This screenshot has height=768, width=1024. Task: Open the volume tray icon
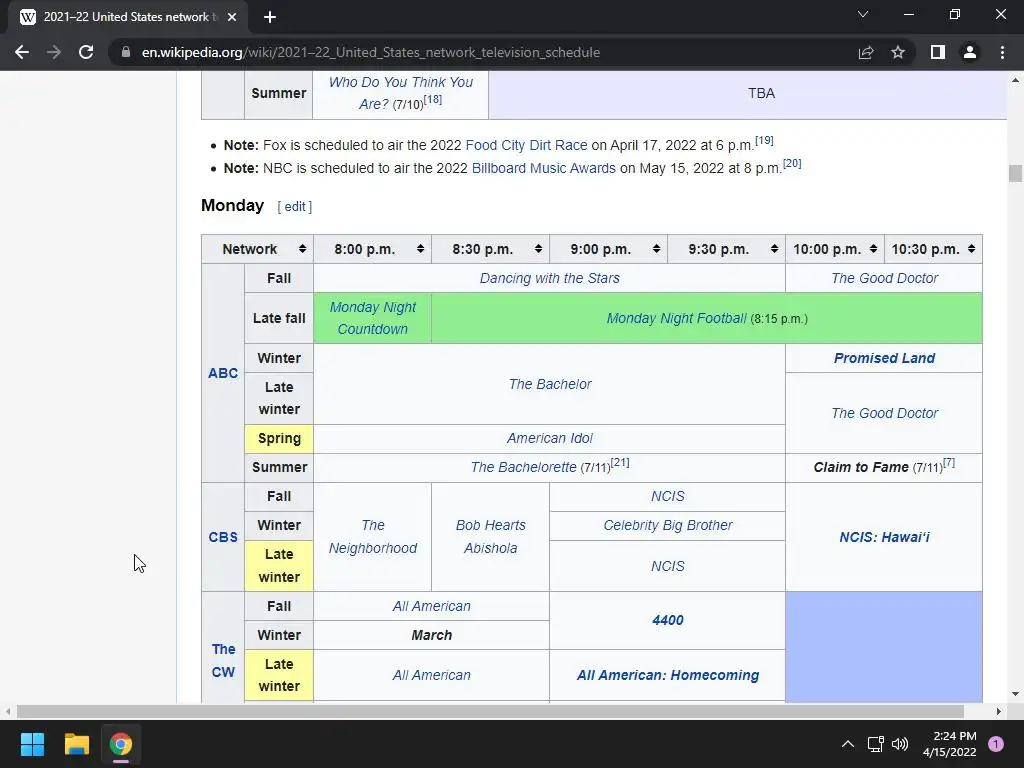[x=900, y=744]
